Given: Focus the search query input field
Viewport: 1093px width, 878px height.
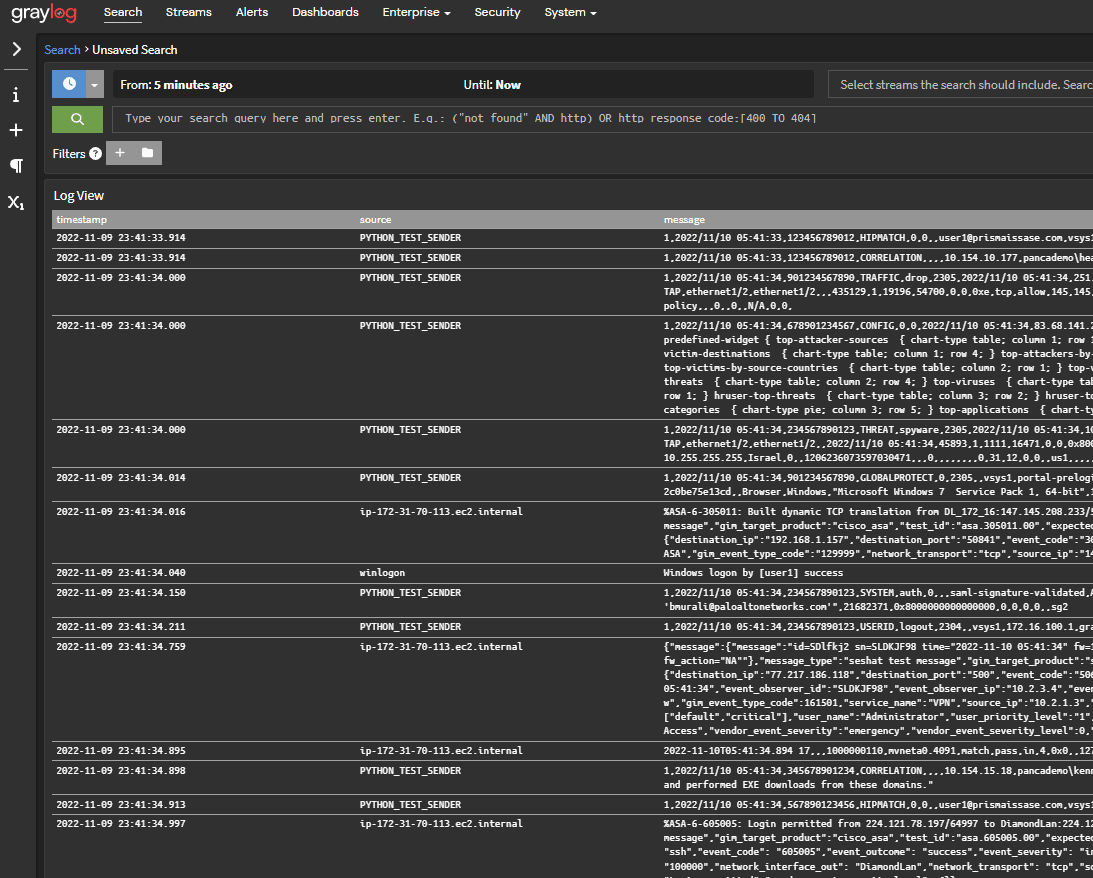Looking at the screenshot, I should tap(600, 119).
